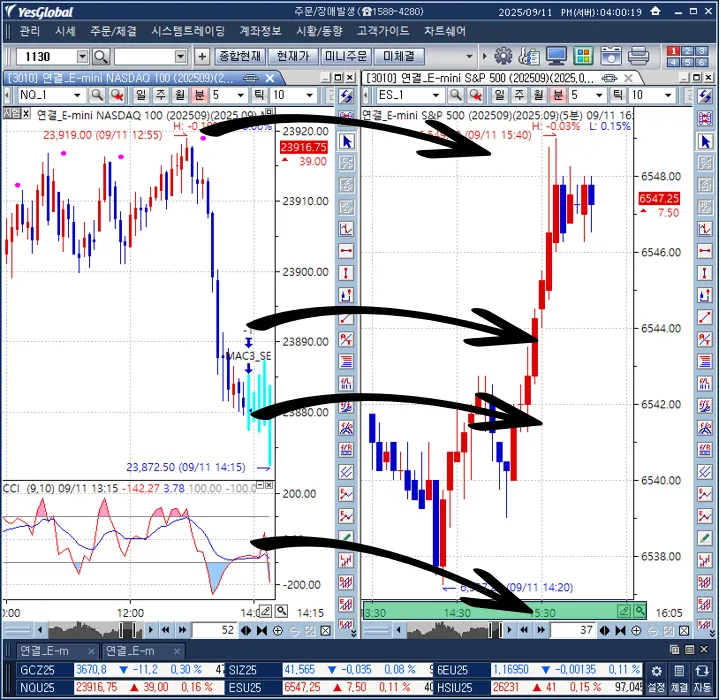Screen dimensions: 721x700
Task: Expand the ES_1 symbol dropdown
Action: 436,95
